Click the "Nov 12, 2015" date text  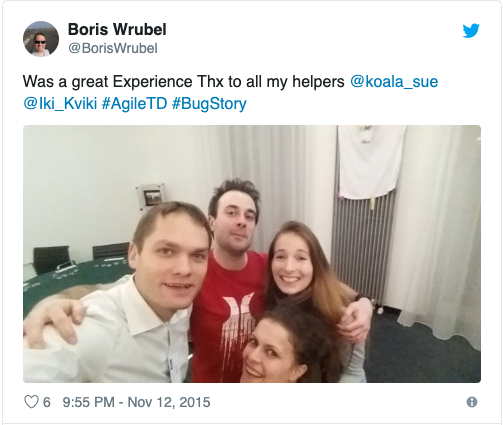pos(169,402)
